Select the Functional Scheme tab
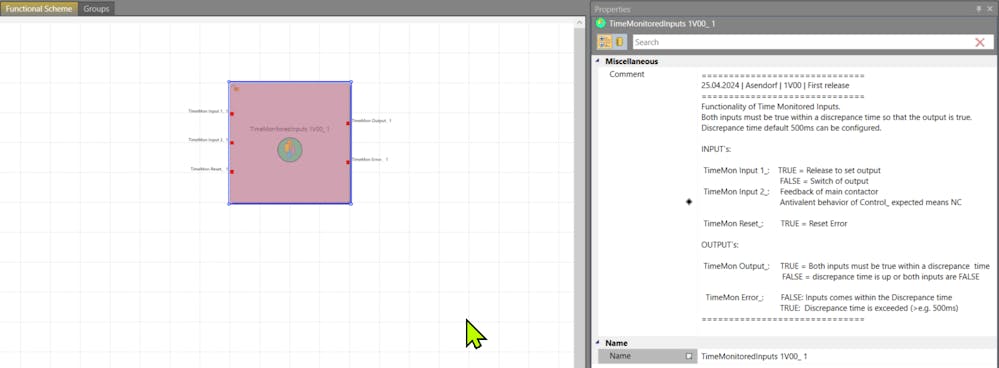The width and height of the screenshot is (999, 368). [39, 9]
